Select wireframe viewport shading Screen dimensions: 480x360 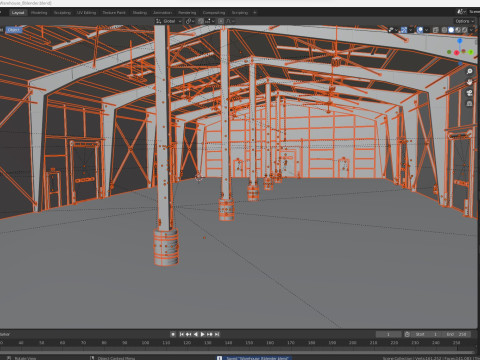(444, 30)
